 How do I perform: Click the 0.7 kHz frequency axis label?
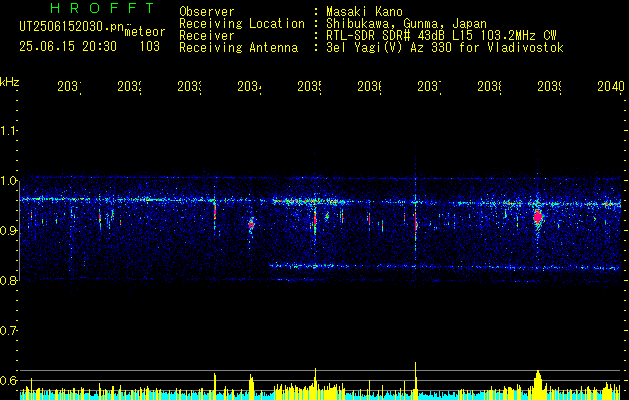pos(8,331)
